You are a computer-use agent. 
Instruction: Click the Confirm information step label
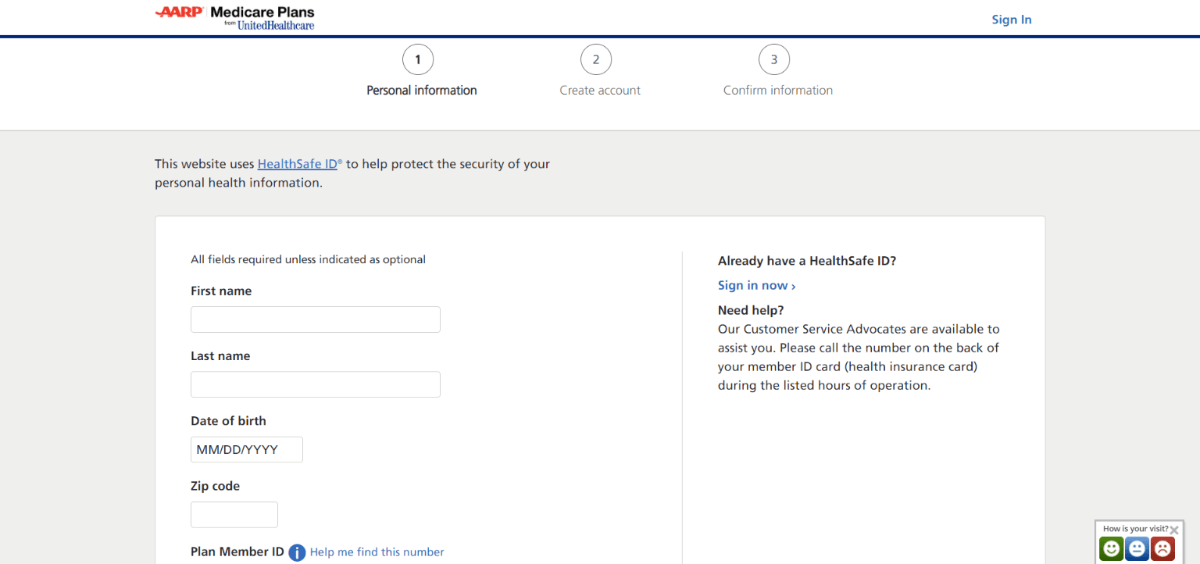[778, 90]
